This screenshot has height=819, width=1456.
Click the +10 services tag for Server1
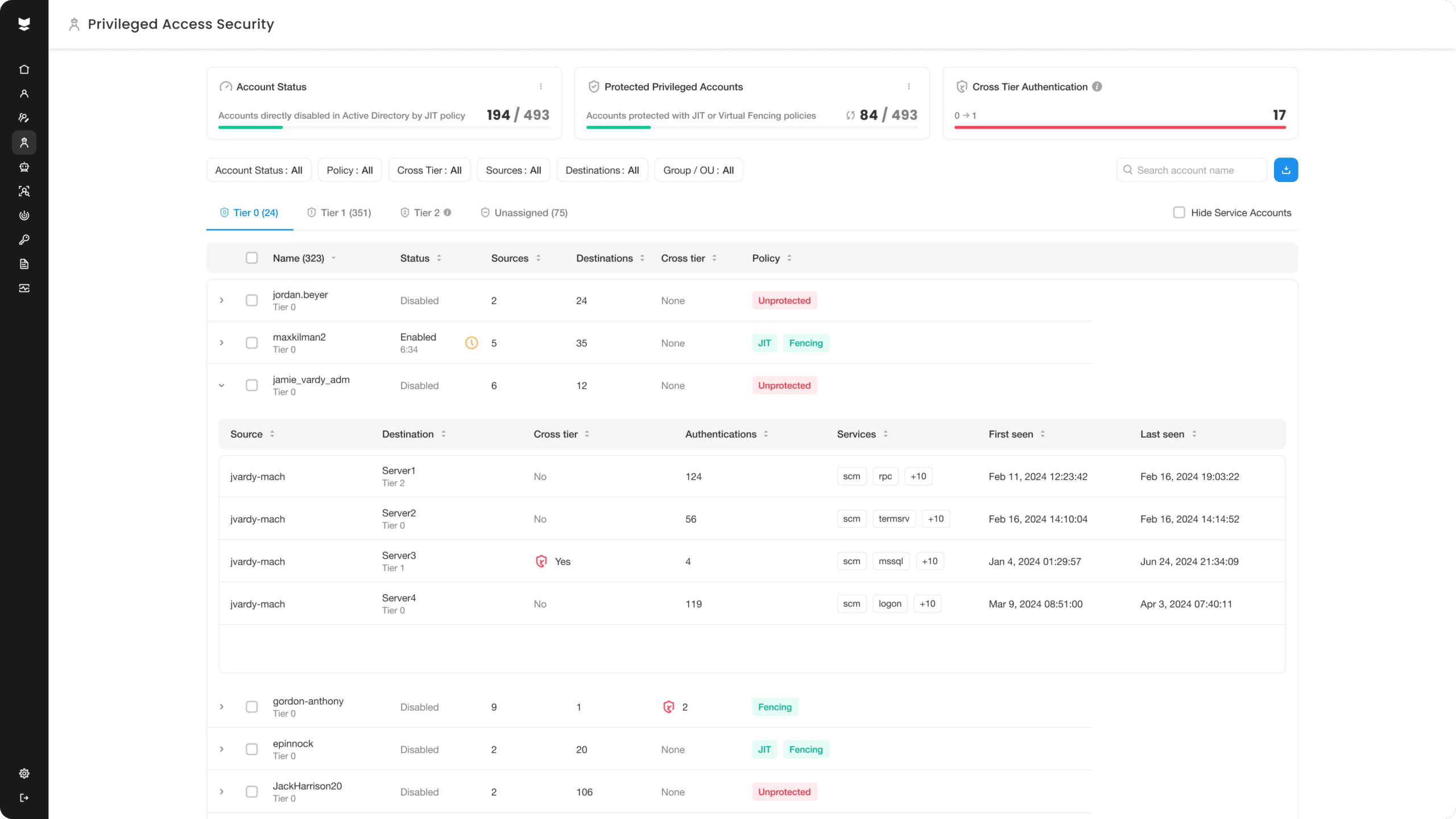(918, 477)
